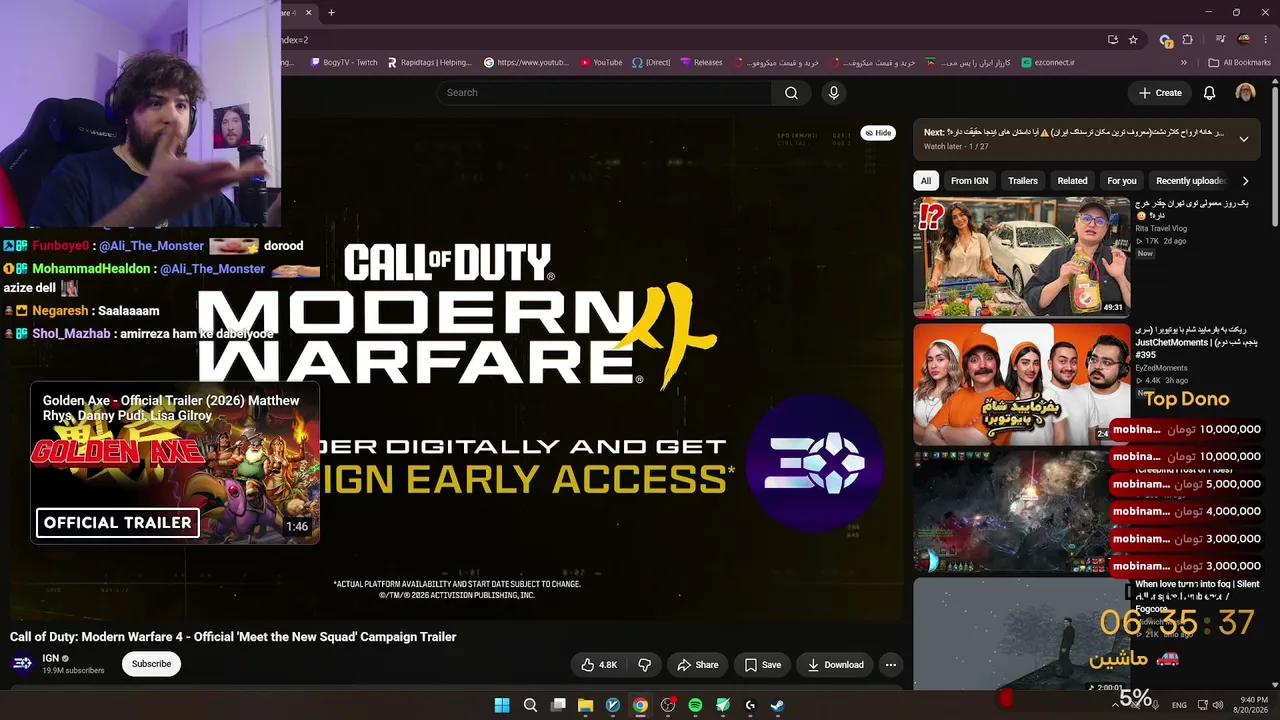Open the Rita Travel Vlog video thumbnail
Viewport: 1280px width, 720px height.
(x=1021, y=257)
